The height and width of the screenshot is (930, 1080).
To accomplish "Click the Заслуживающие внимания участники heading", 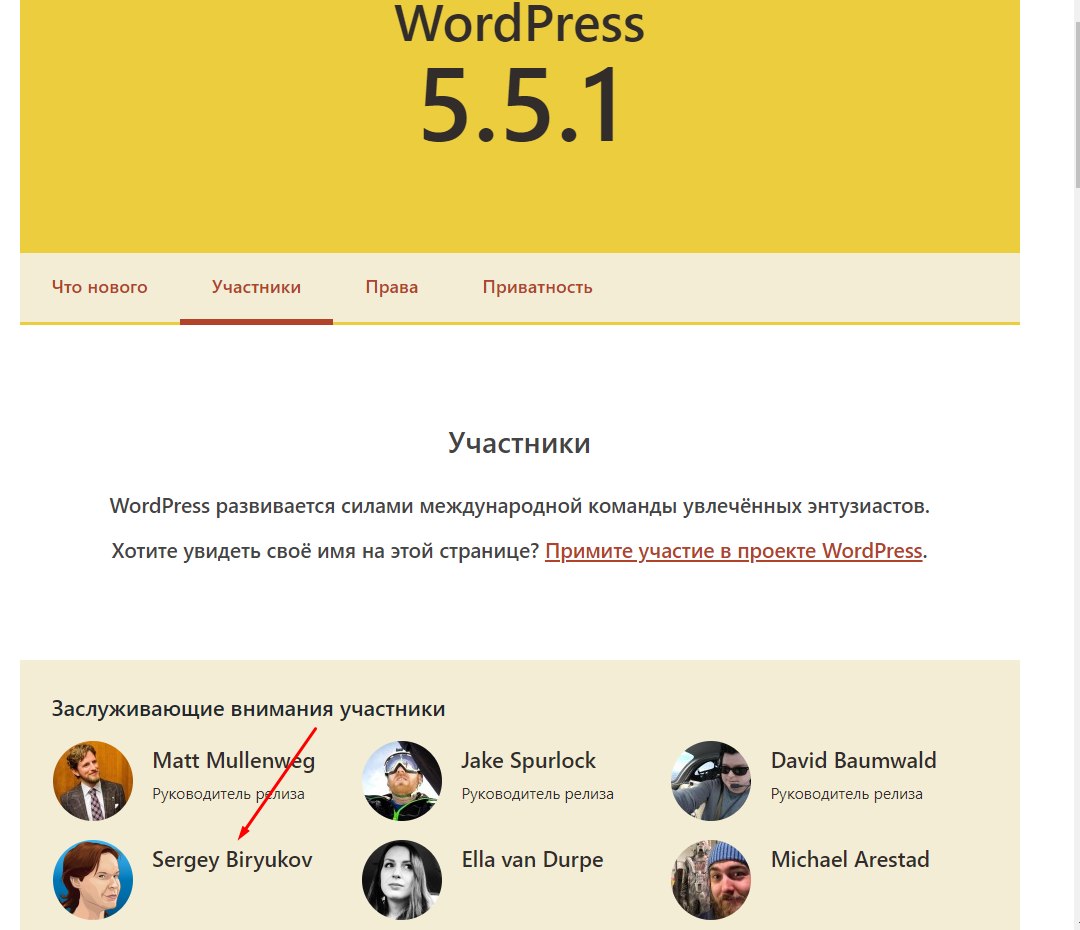I will point(248,709).
